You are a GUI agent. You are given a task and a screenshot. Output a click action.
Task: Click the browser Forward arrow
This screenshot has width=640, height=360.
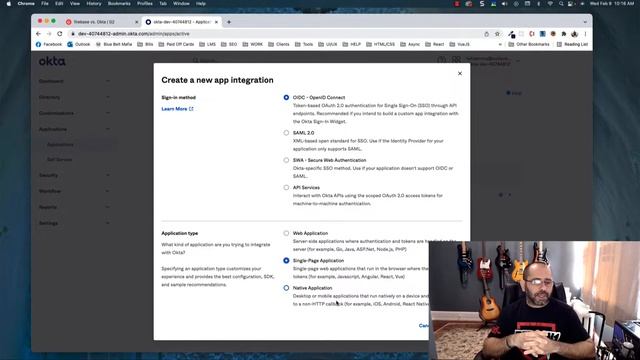point(49,34)
